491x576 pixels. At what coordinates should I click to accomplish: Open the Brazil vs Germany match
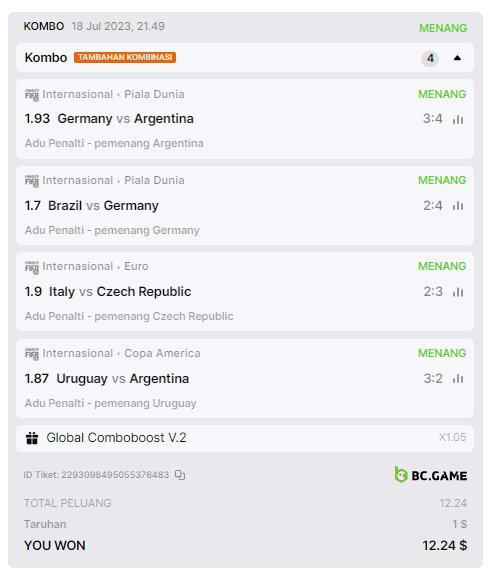(103, 205)
